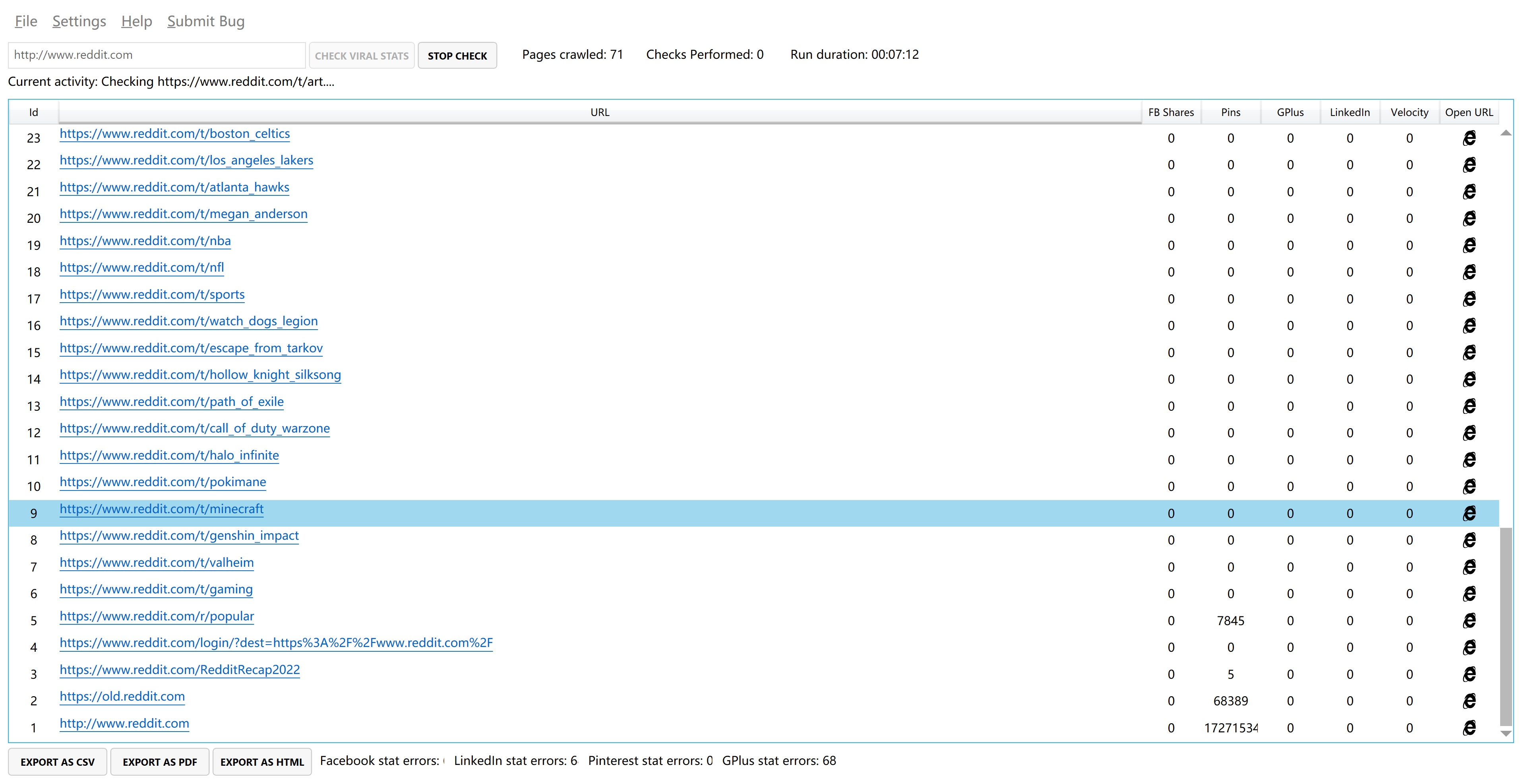The width and height of the screenshot is (1524, 784).
Task: Select the Pins value 68389
Action: click(1231, 701)
